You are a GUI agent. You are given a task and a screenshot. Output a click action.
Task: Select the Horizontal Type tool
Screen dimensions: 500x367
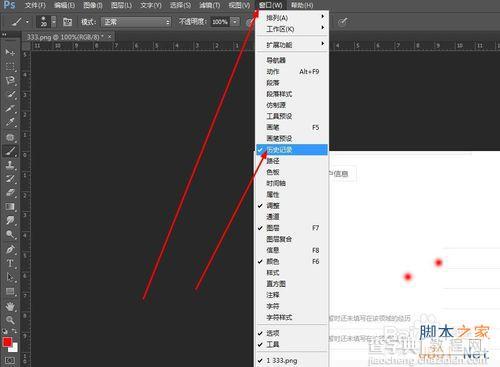[x=10, y=263]
